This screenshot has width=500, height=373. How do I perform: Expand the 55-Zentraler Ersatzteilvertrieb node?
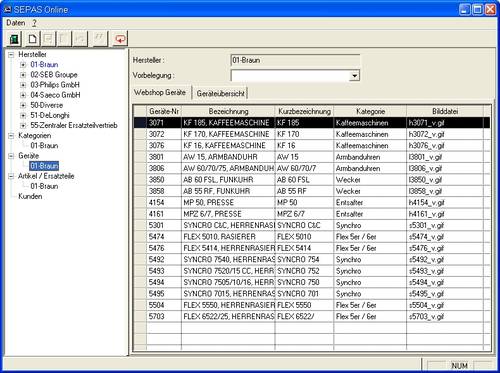pos(23,125)
